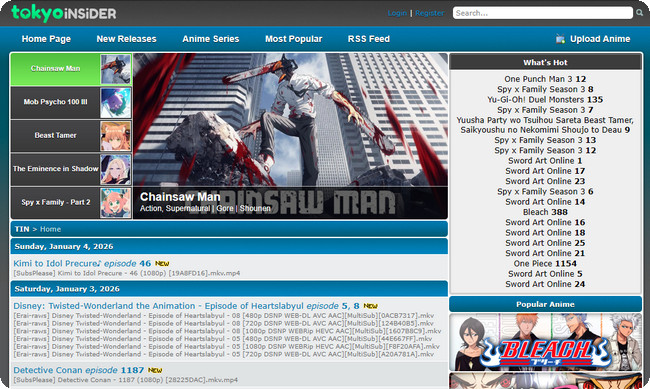Screen dimensions: 650x389
Task: Open Sword Art Online 25 link
Action: pyautogui.click(x=545, y=243)
